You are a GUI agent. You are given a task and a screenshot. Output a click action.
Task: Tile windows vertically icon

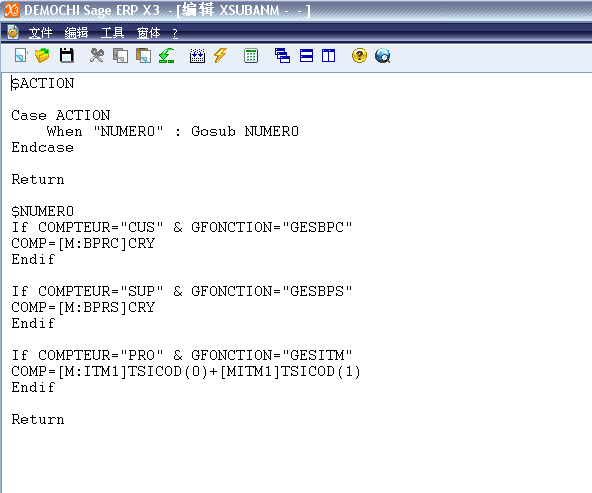point(328,56)
